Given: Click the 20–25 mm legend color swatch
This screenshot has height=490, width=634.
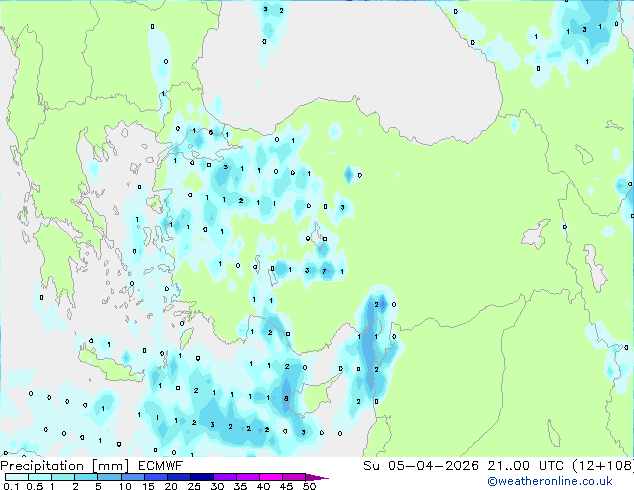Looking at the screenshot, I should [178, 477].
